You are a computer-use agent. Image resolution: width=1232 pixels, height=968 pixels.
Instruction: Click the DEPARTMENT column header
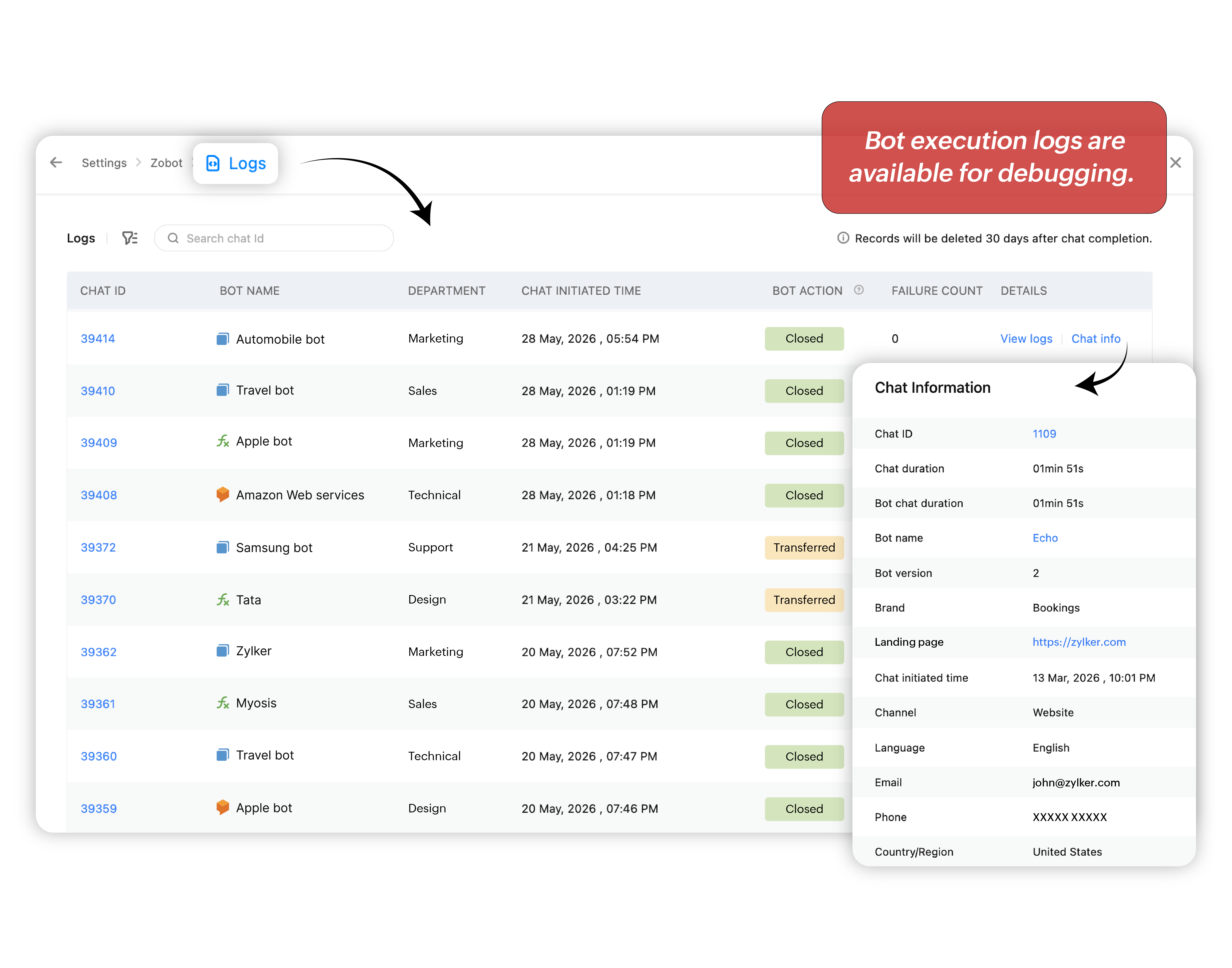tap(447, 291)
